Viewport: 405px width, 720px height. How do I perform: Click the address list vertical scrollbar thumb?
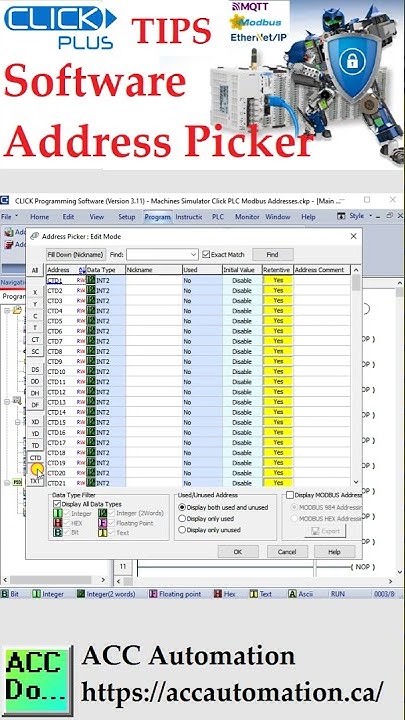(356, 283)
